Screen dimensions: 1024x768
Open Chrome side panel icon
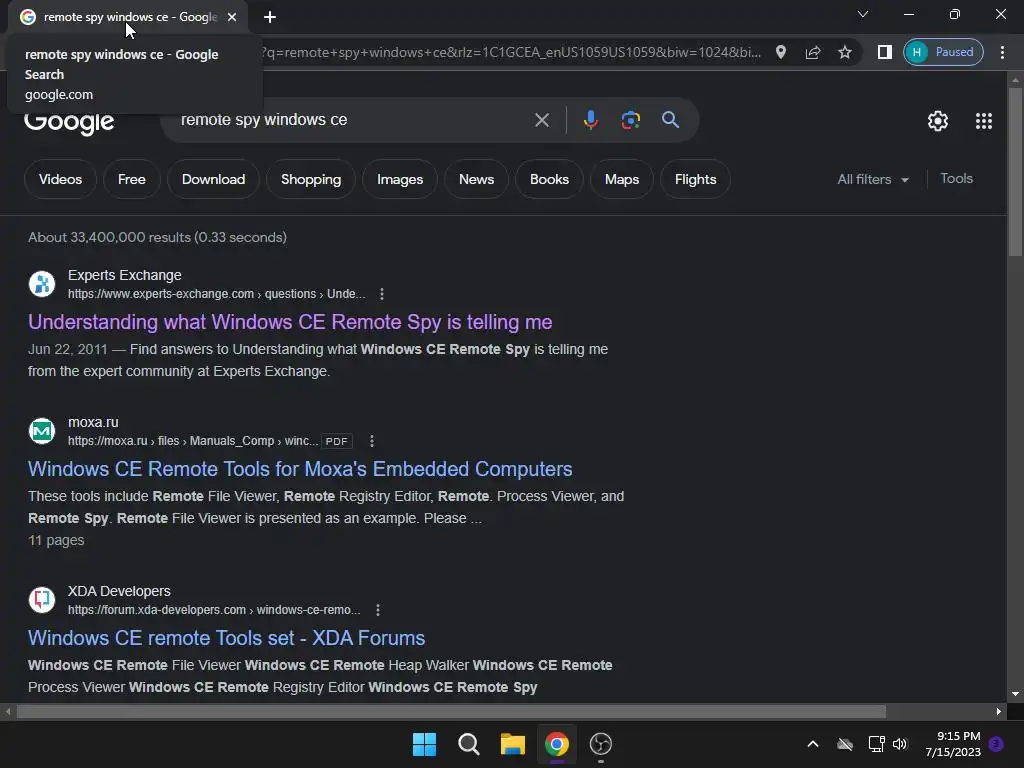[x=884, y=52]
